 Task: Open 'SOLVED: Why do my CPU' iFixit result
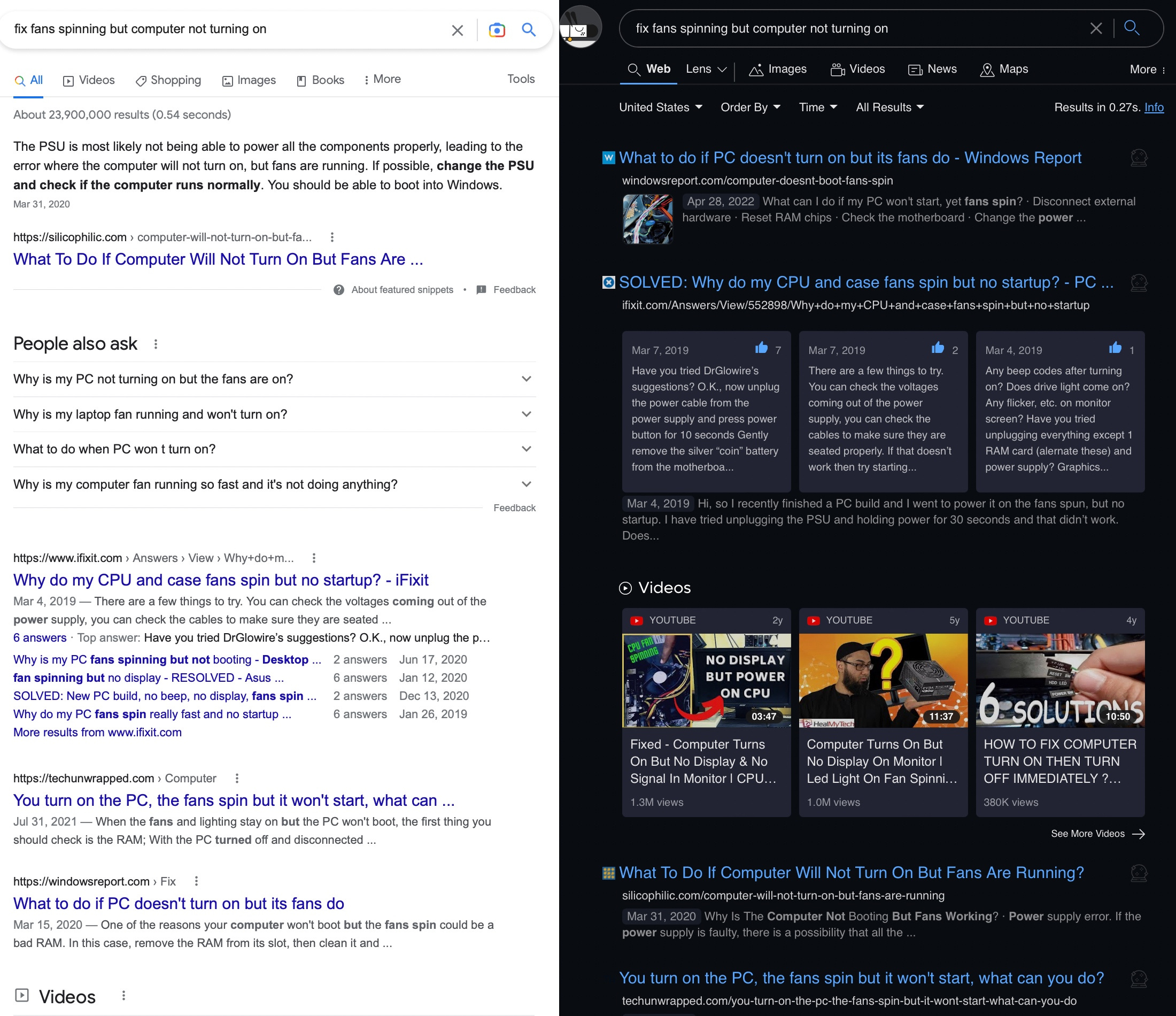coord(866,282)
